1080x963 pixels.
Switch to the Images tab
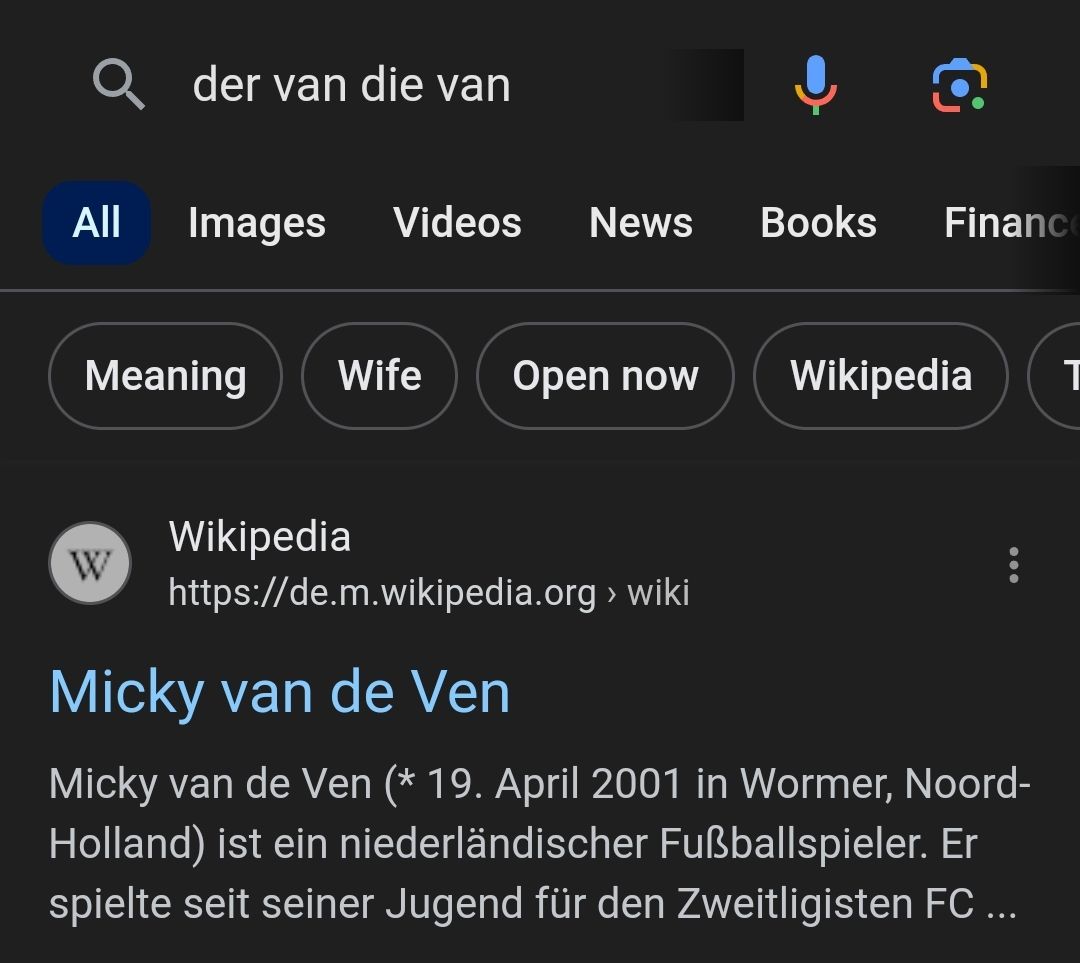click(x=257, y=223)
